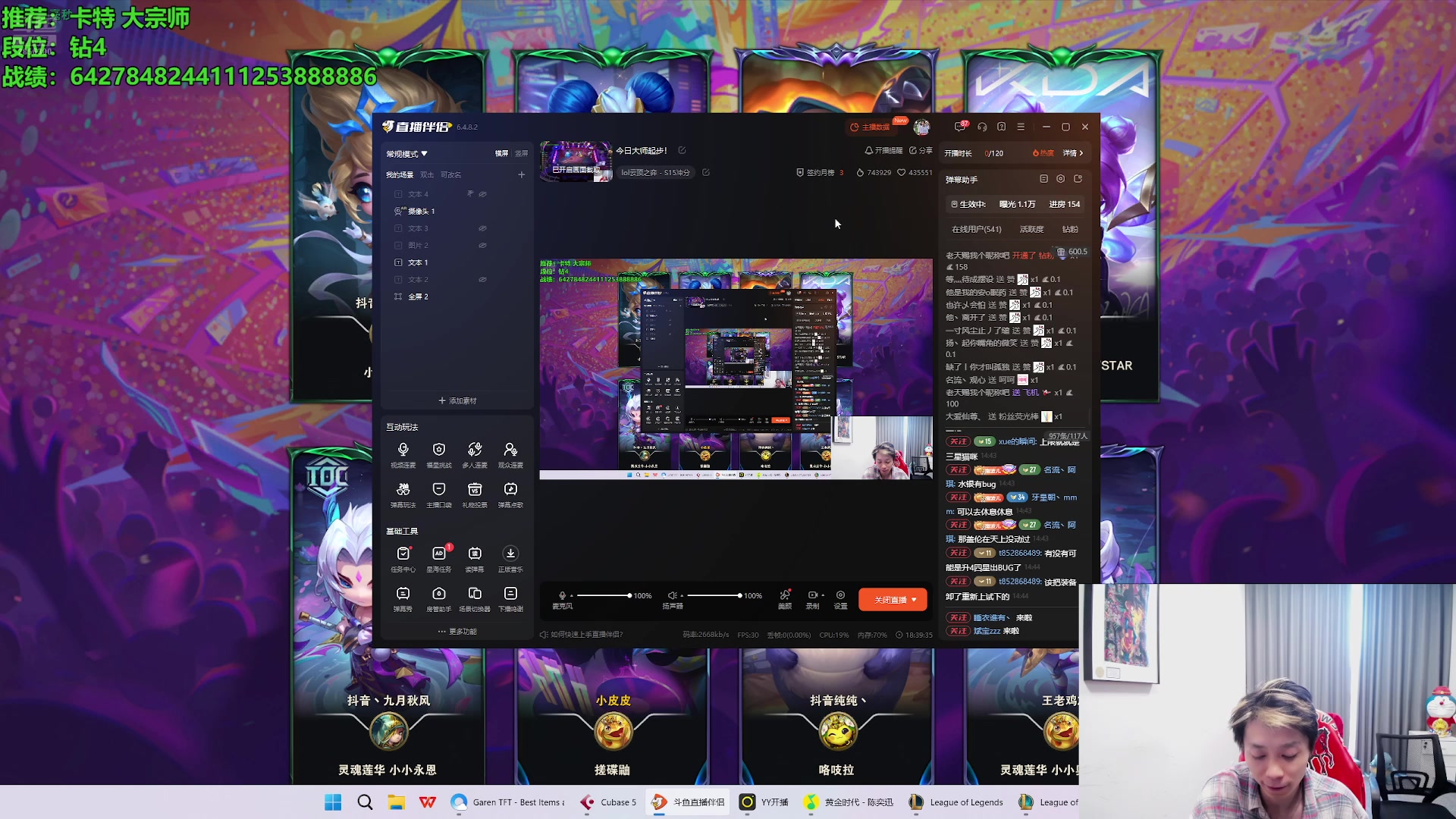Show hidden source 图片 2
Screen dimensions: 1456x819
(482, 246)
